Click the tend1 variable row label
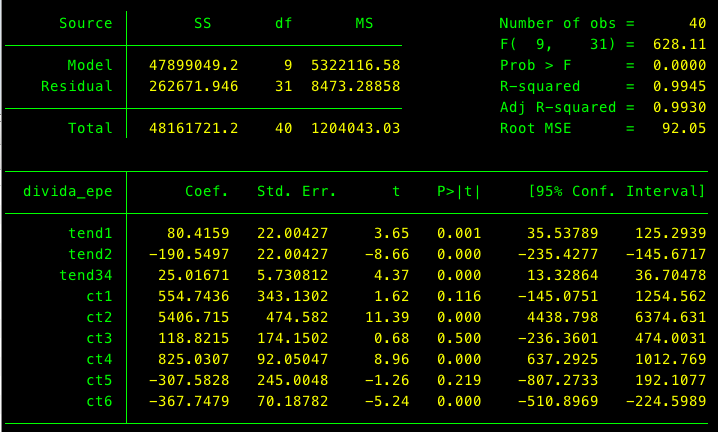Screen dimensions: 718x432 pos(90,232)
